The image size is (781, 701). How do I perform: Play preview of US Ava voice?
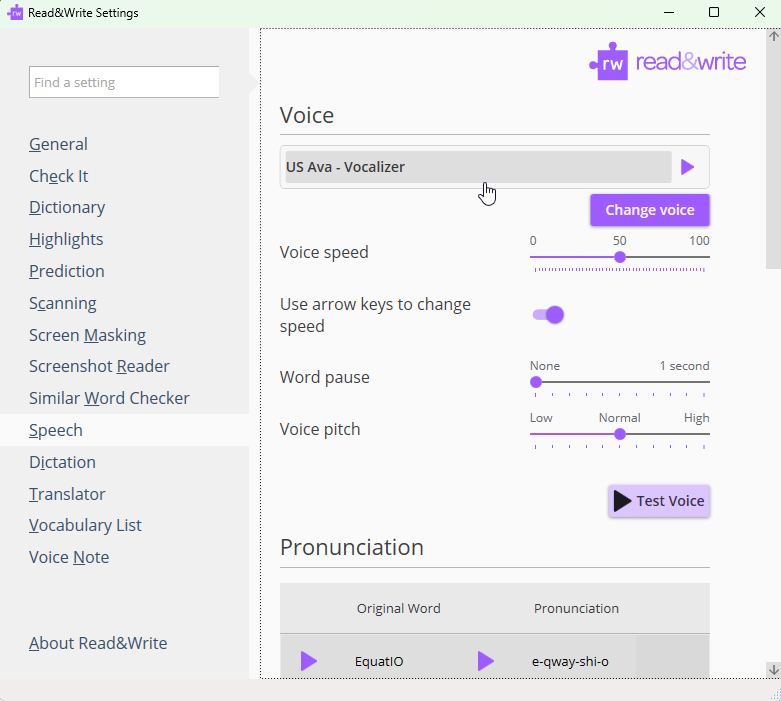(x=687, y=167)
